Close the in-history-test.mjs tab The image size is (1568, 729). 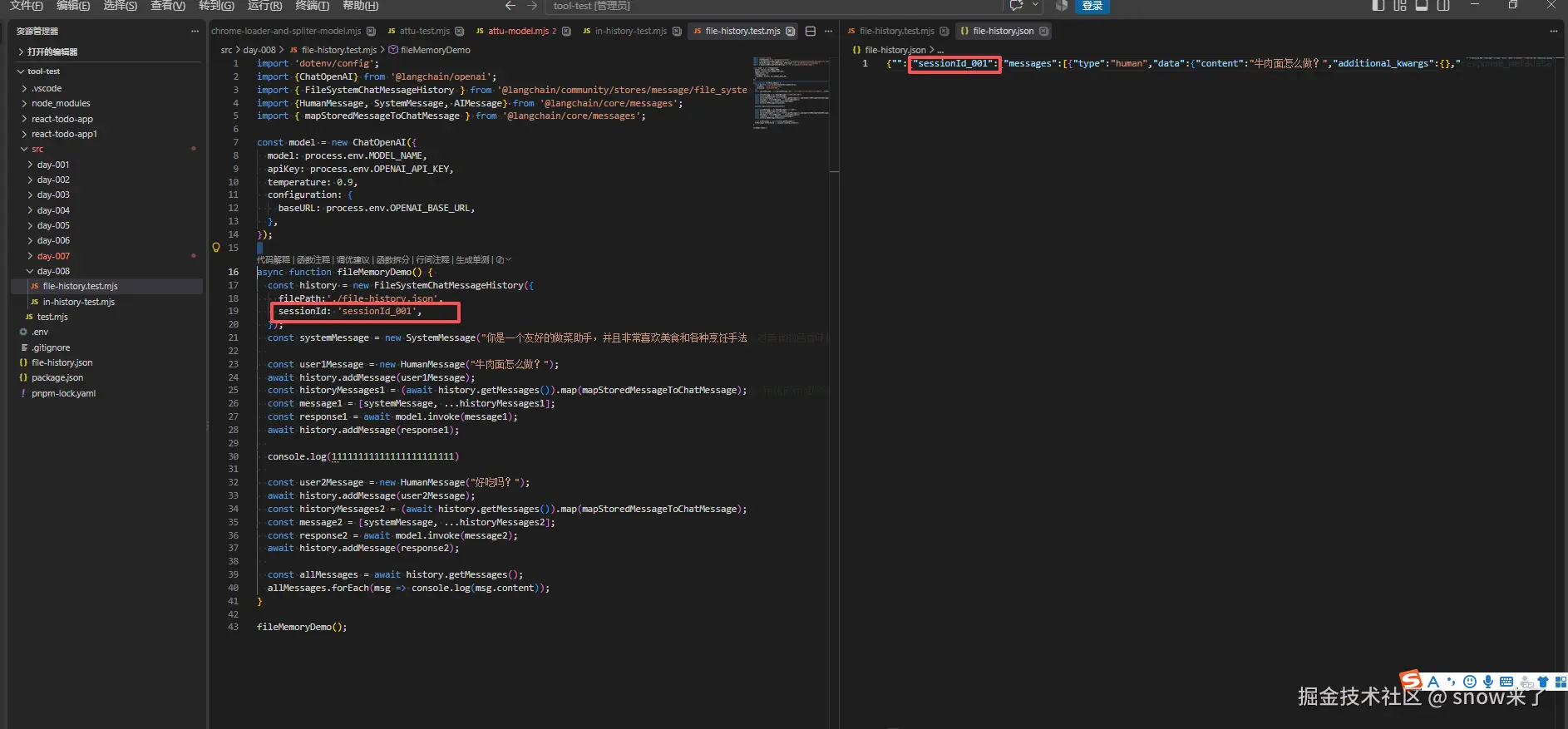pos(677,31)
